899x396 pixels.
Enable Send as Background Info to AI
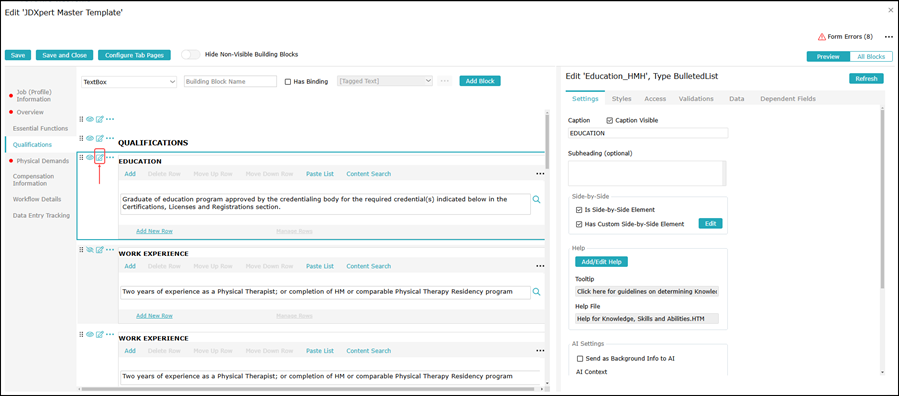tap(580, 359)
